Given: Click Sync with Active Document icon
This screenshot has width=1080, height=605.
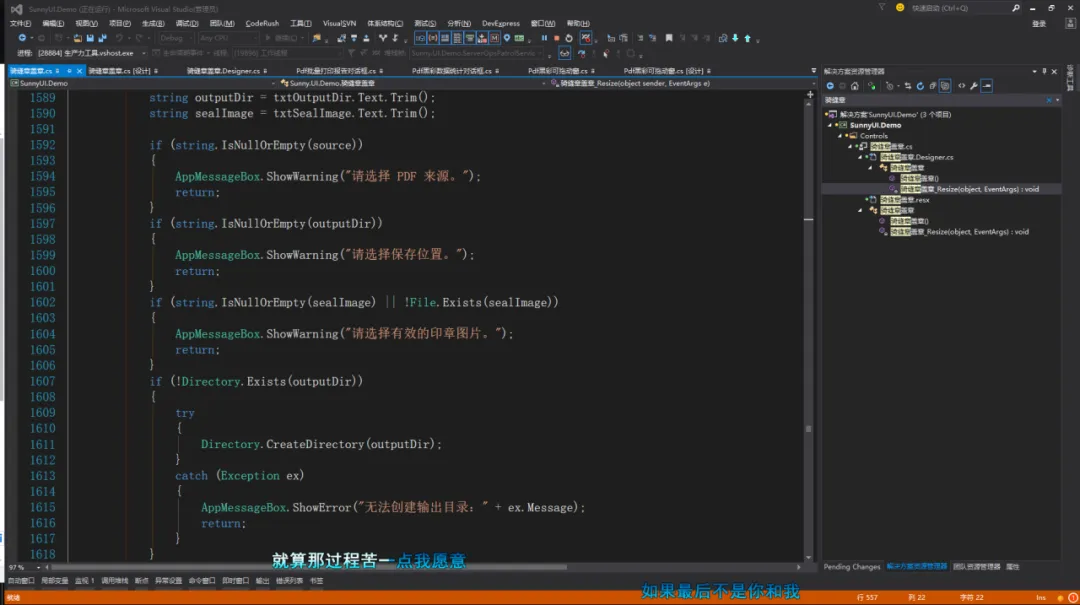Looking at the screenshot, I should pos(908,86).
